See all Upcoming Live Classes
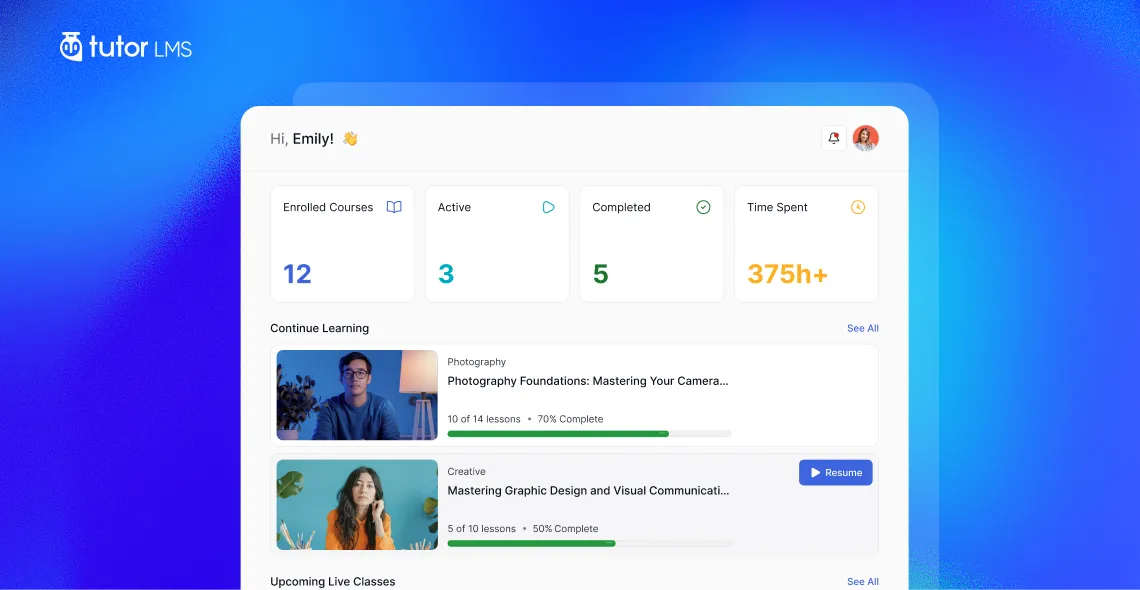 [x=862, y=581]
